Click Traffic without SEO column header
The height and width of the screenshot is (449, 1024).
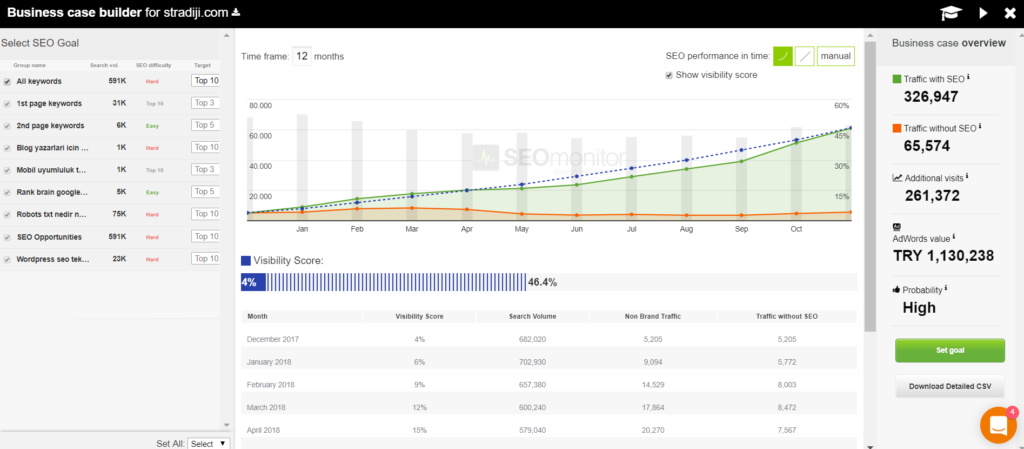pos(787,316)
